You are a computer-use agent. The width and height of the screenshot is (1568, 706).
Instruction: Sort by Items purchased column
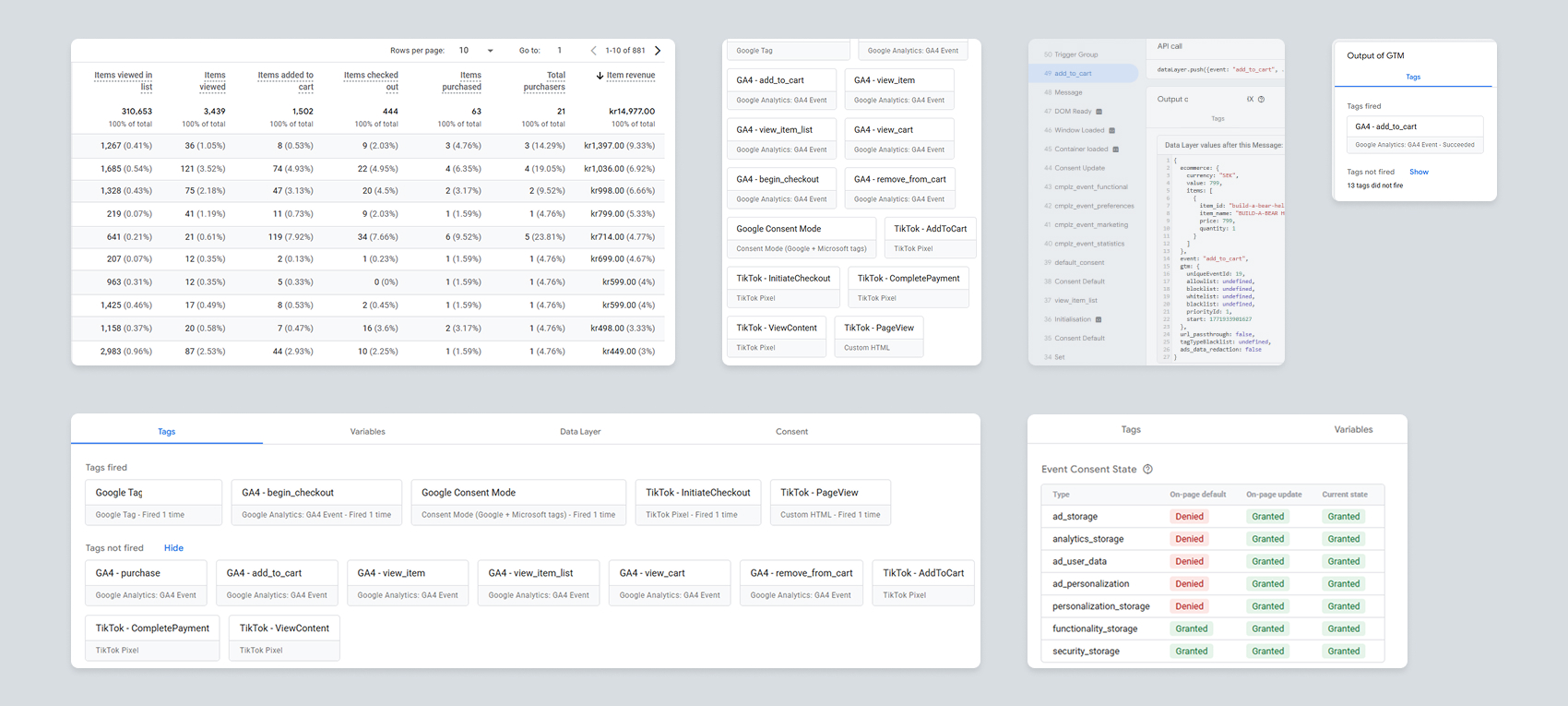tap(461, 81)
